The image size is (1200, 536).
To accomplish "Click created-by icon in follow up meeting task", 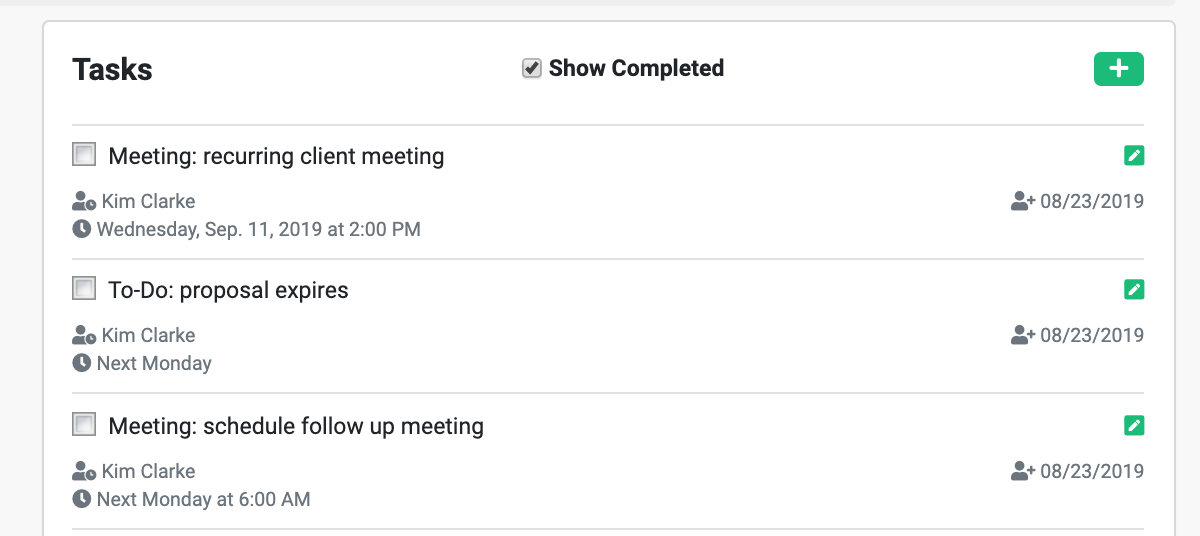I will tap(1023, 470).
